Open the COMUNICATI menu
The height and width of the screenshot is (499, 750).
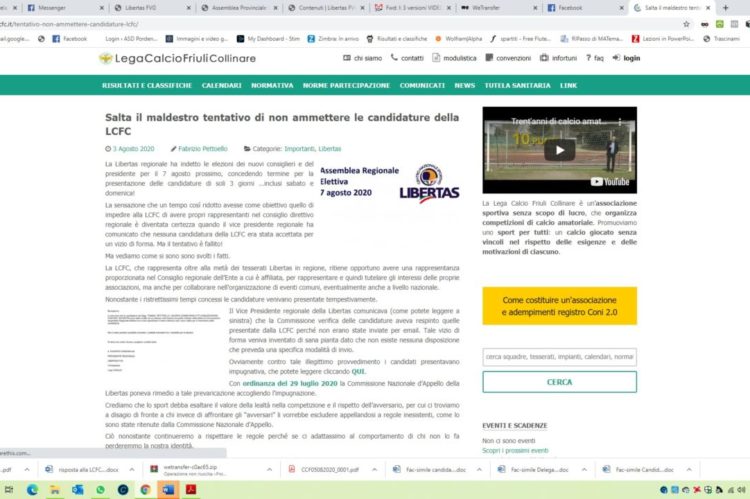pyautogui.click(x=422, y=85)
